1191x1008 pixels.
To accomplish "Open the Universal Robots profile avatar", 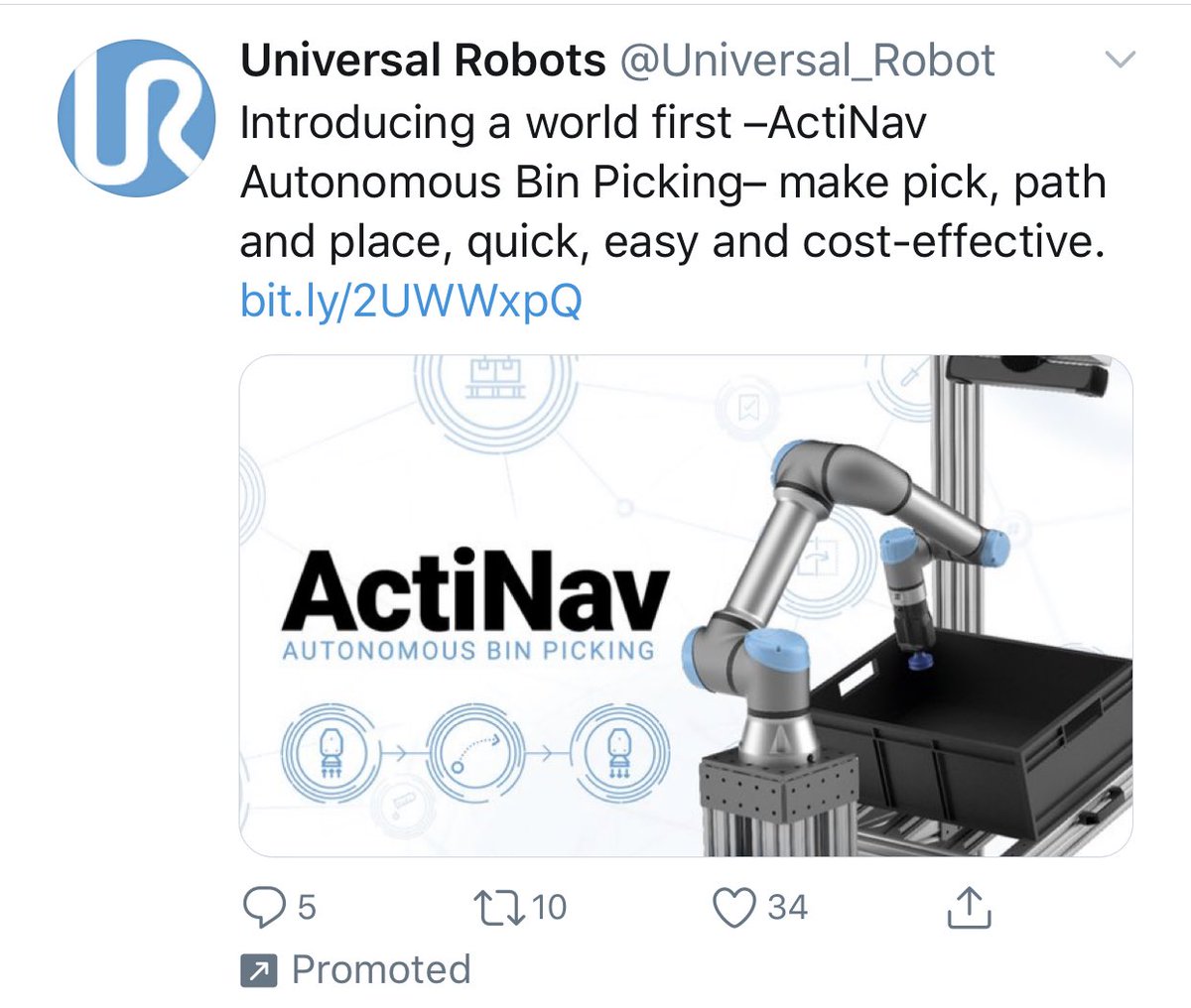I will (137, 118).
